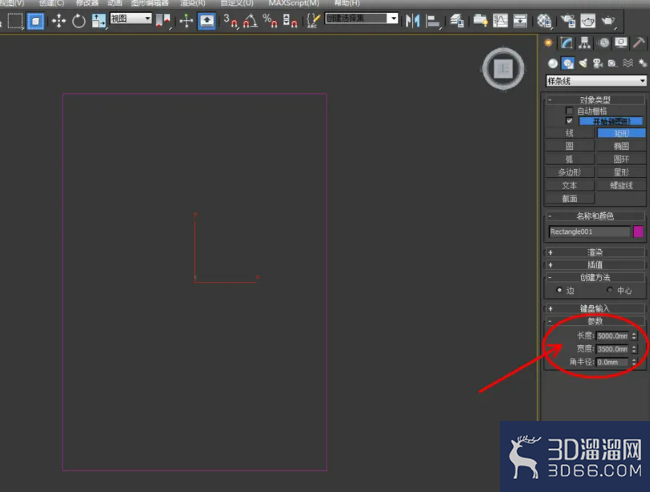Click the 星形 (Star) button
The image size is (650, 492).
(x=621, y=172)
